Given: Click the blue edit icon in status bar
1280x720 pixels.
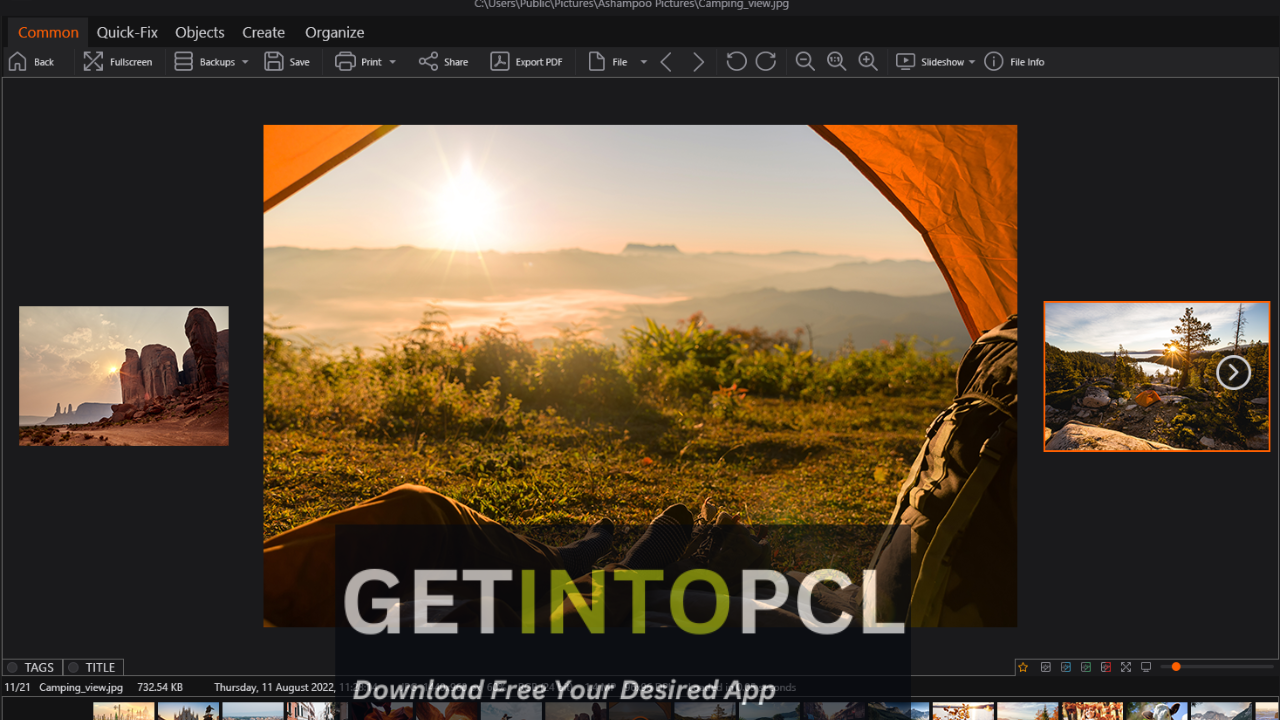Looking at the screenshot, I should (1066, 667).
